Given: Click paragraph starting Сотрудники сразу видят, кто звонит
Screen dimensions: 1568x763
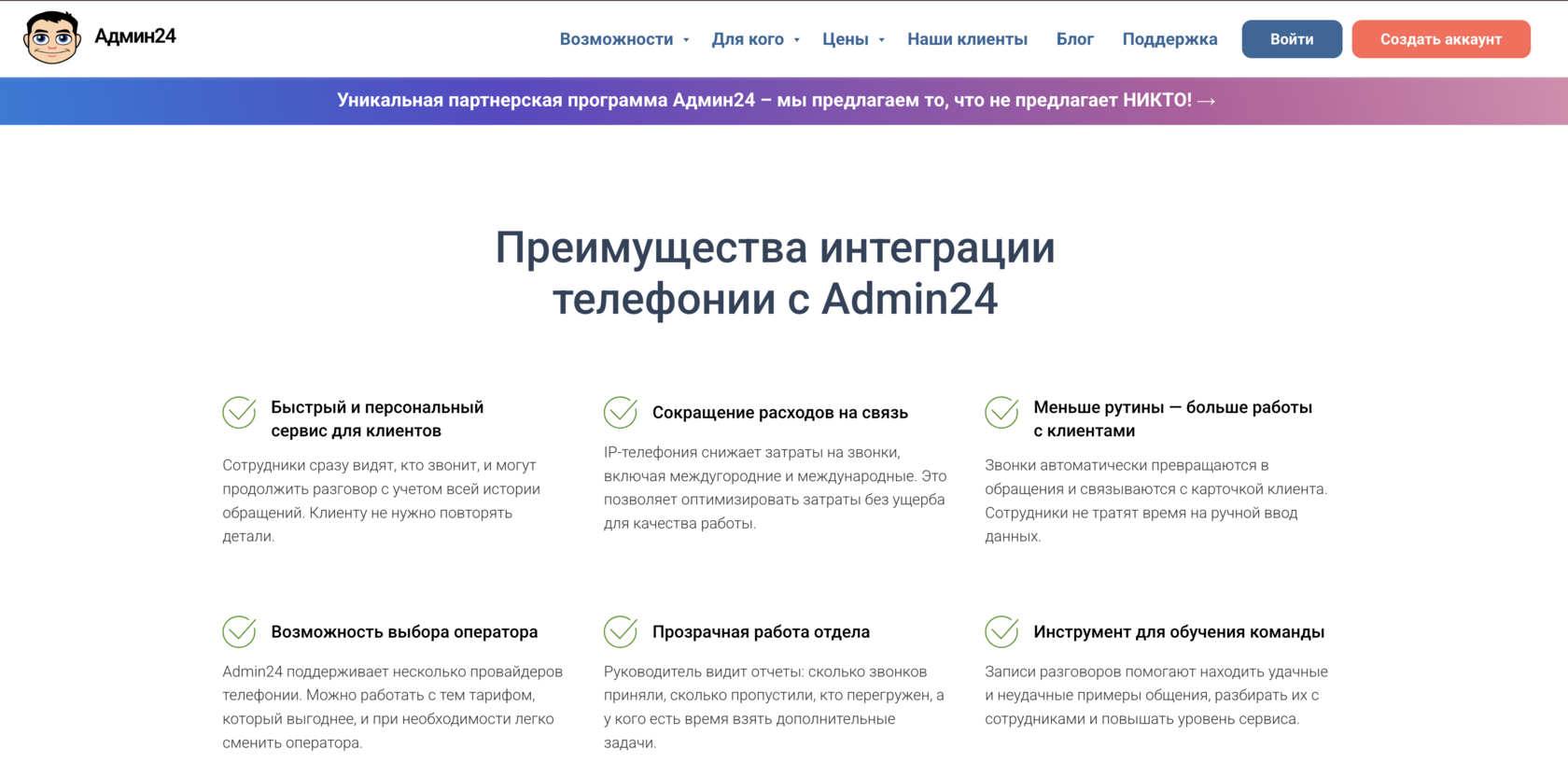Looking at the screenshot, I should tap(381, 501).
